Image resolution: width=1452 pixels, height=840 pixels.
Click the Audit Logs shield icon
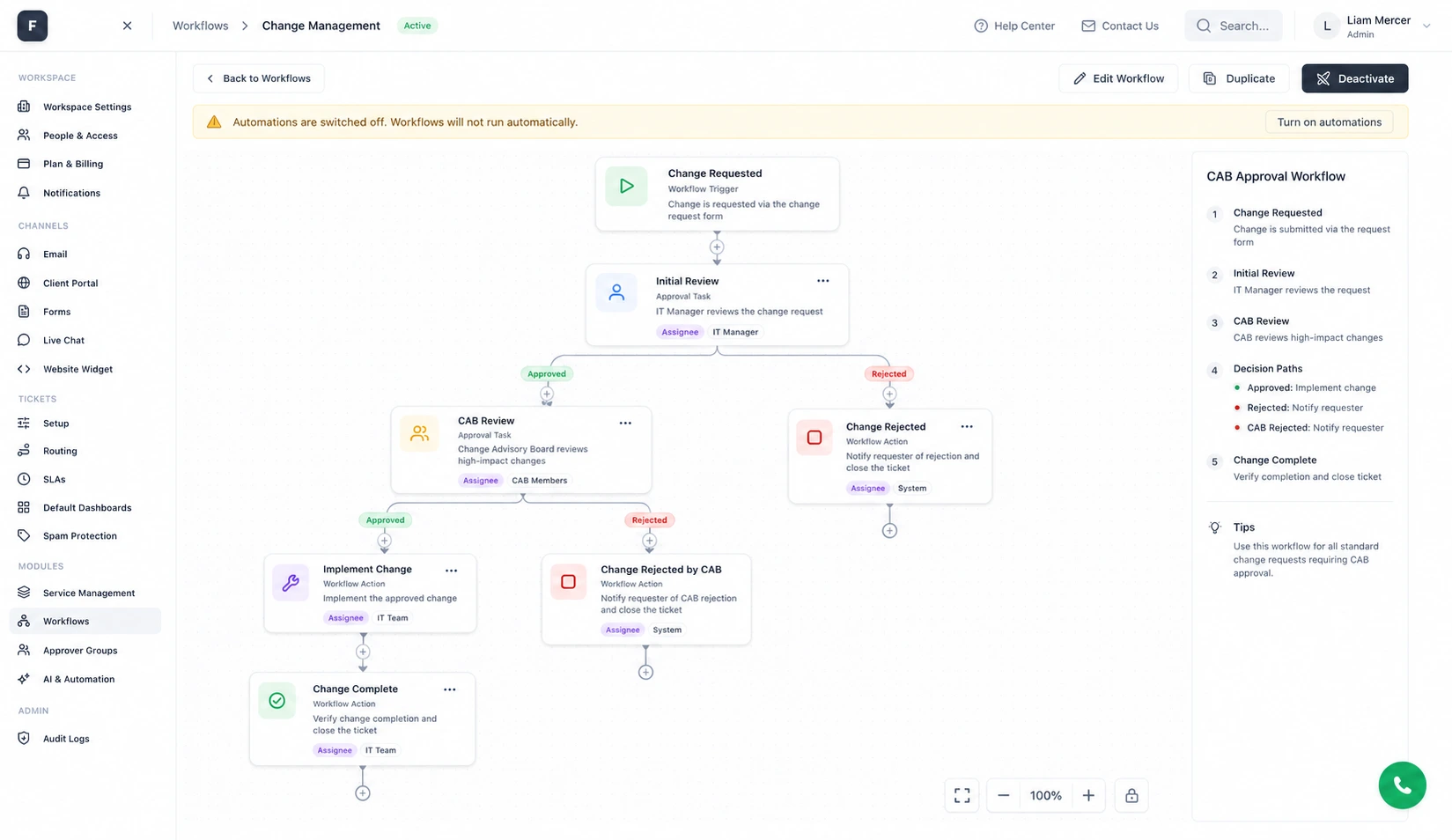pyautogui.click(x=24, y=738)
